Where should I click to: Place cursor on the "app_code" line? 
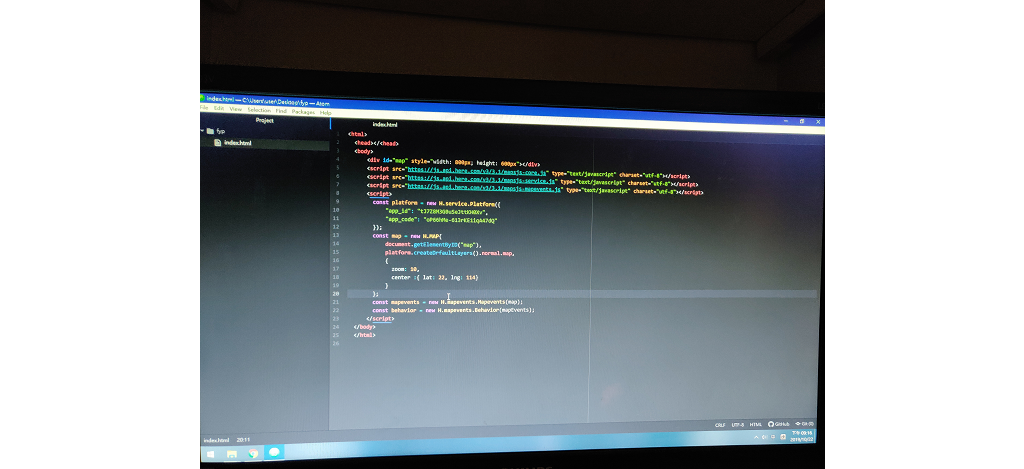(x=441, y=220)
